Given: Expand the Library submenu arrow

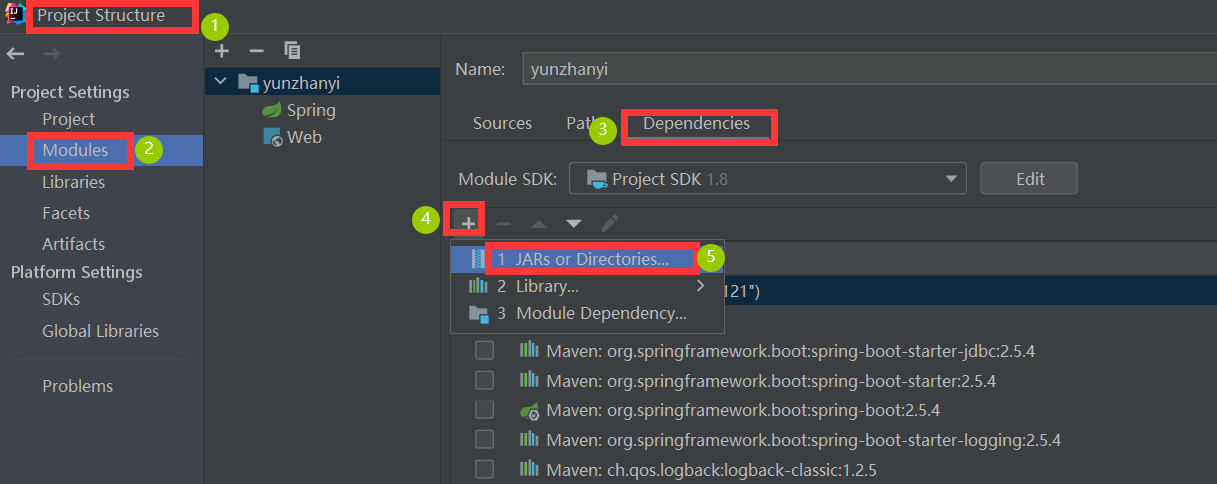Looking at the screenshot, I should tap(701, 286).
